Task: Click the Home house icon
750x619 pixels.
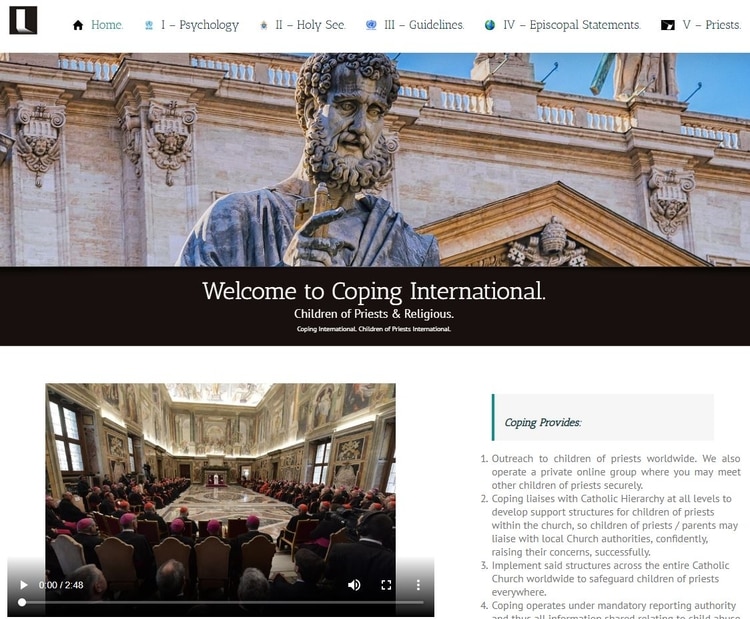Action: coord(77,25)
